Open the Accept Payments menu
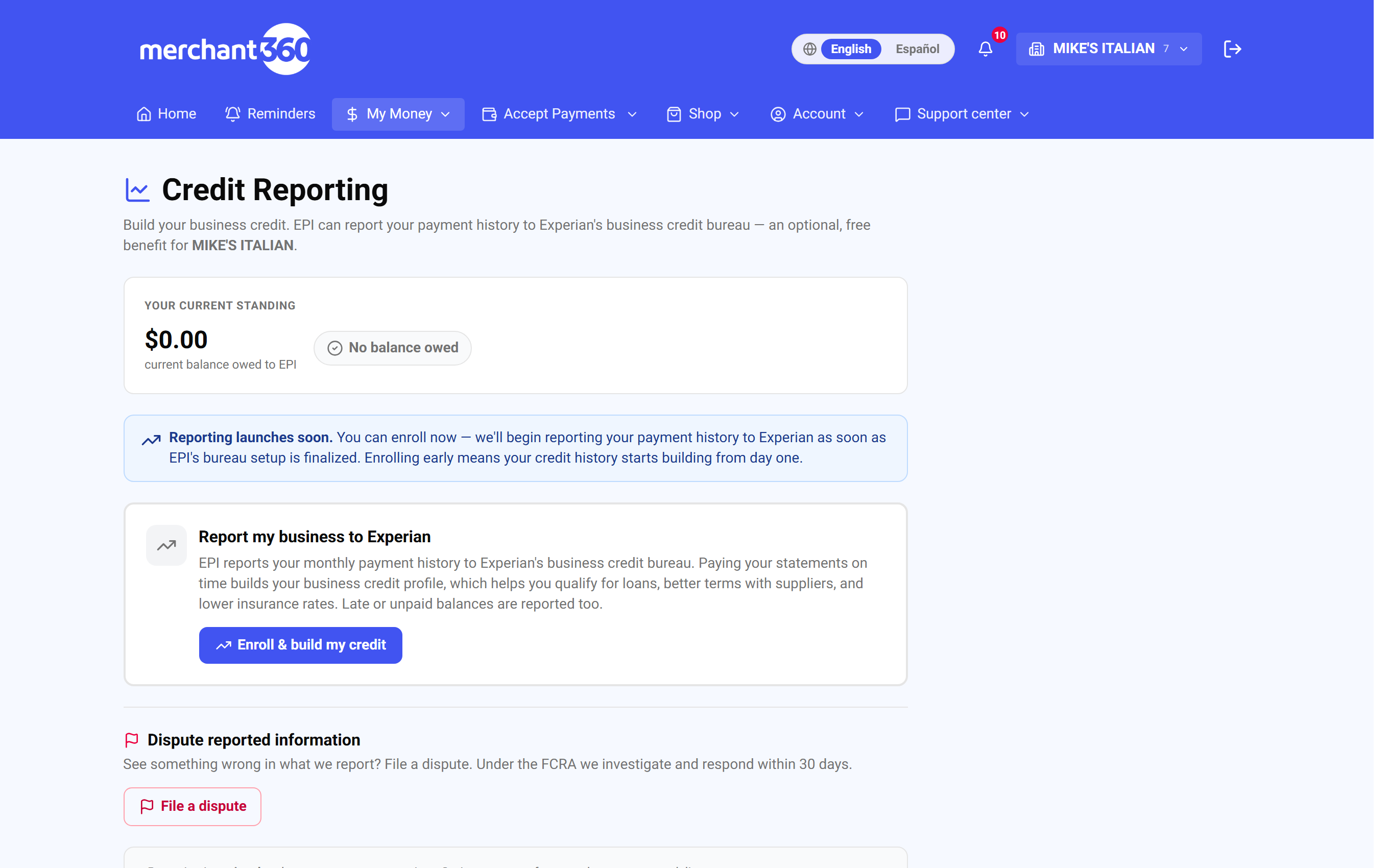 560,114
